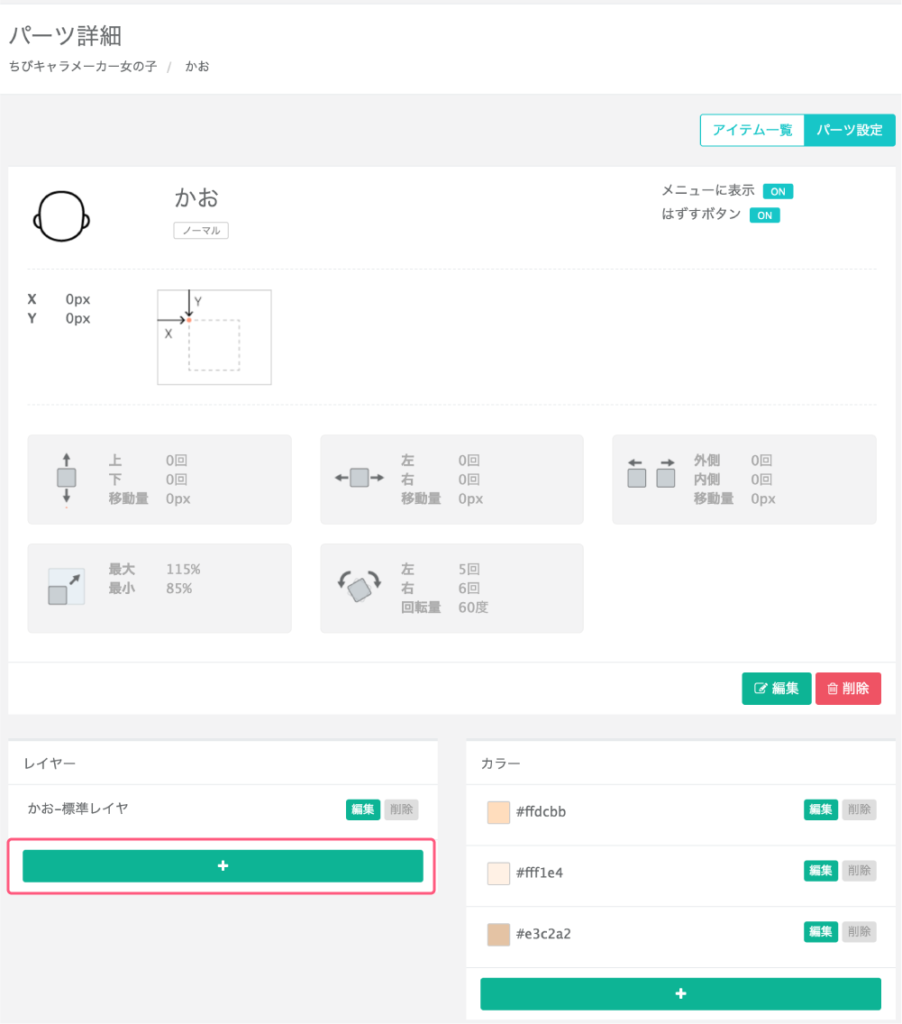Select the パーツ設定 tab
This screenshot has width=902, height=1024.
tap(849, 130)
